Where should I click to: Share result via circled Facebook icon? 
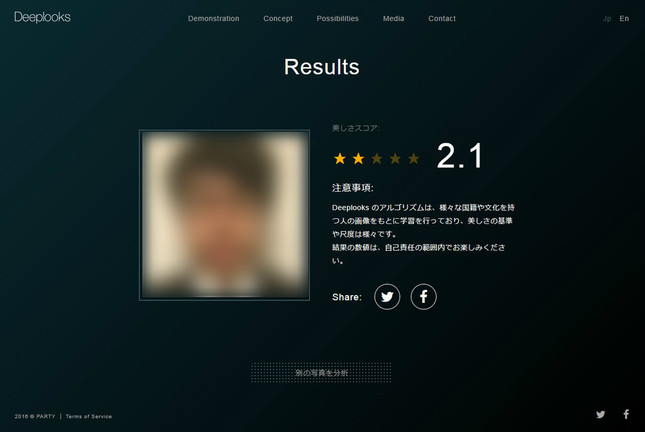(x=424, y=297)
